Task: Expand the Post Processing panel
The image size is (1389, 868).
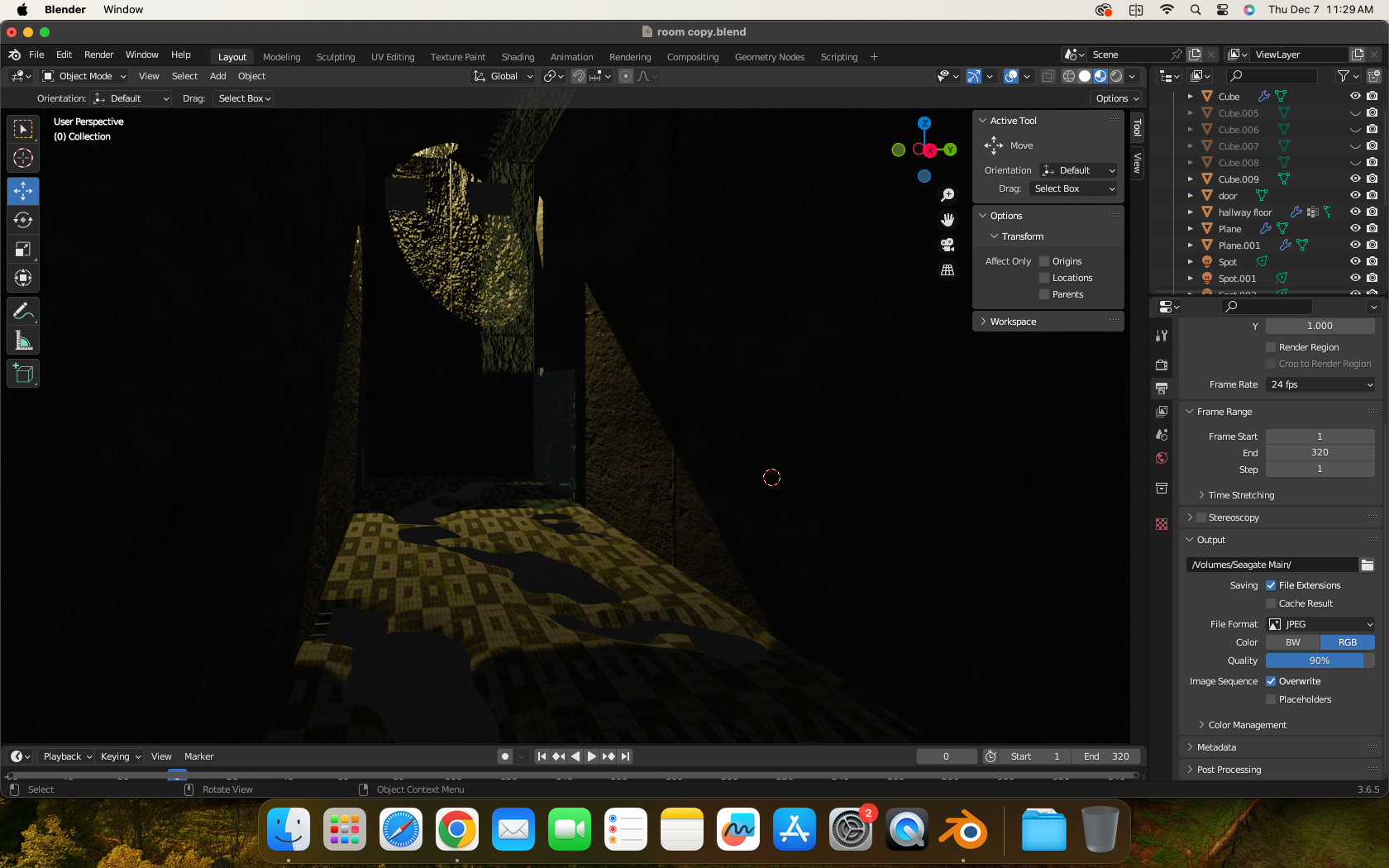Action: (x=1228, y=770)
